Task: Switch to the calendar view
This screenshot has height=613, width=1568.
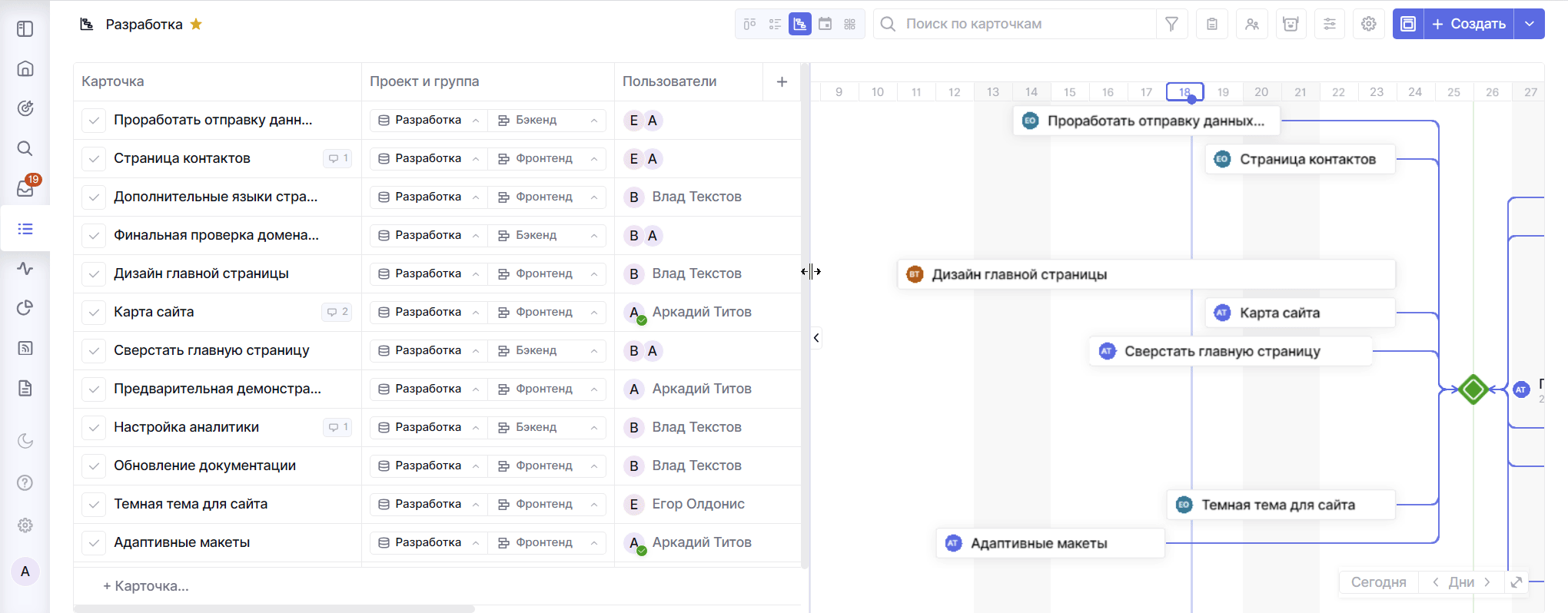Action: [x=825, y=24]
